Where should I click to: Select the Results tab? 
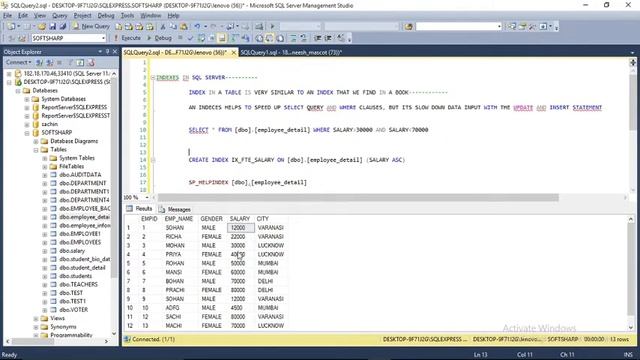(139, 209)
